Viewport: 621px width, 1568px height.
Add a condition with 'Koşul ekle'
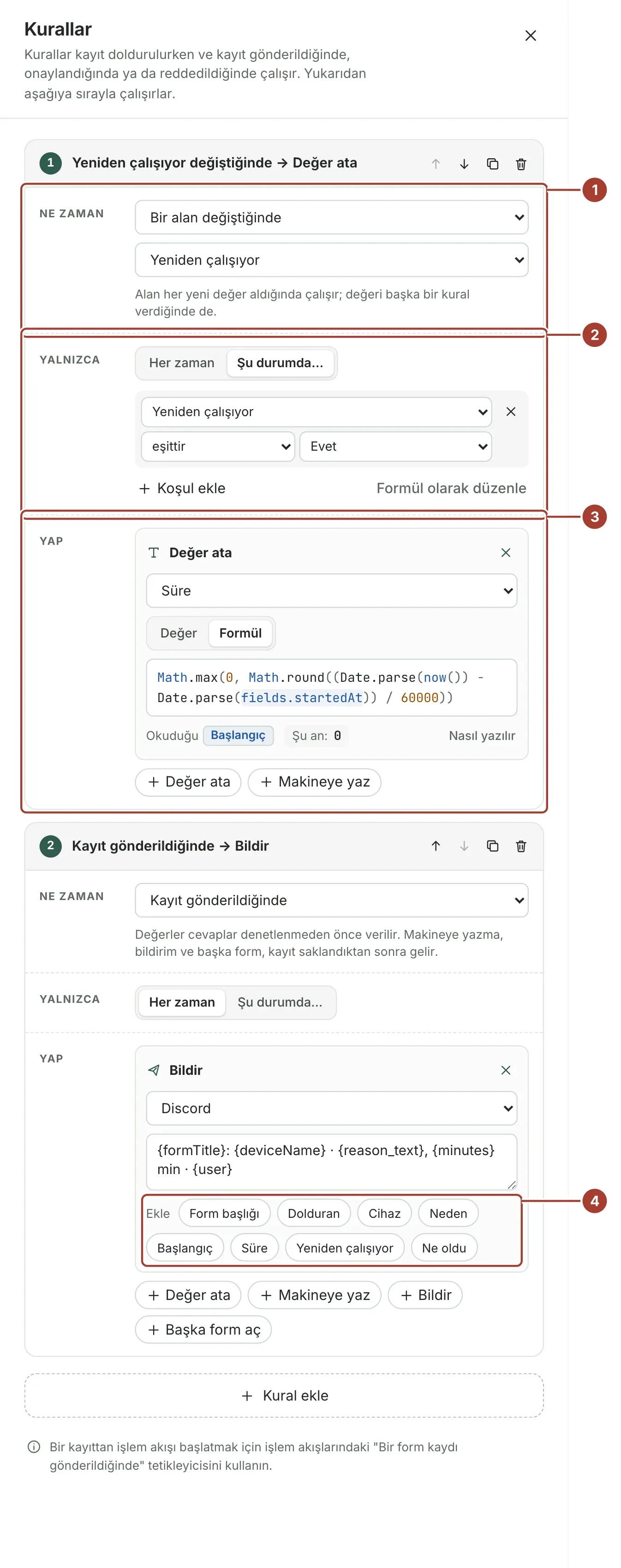tap(182, 488)
